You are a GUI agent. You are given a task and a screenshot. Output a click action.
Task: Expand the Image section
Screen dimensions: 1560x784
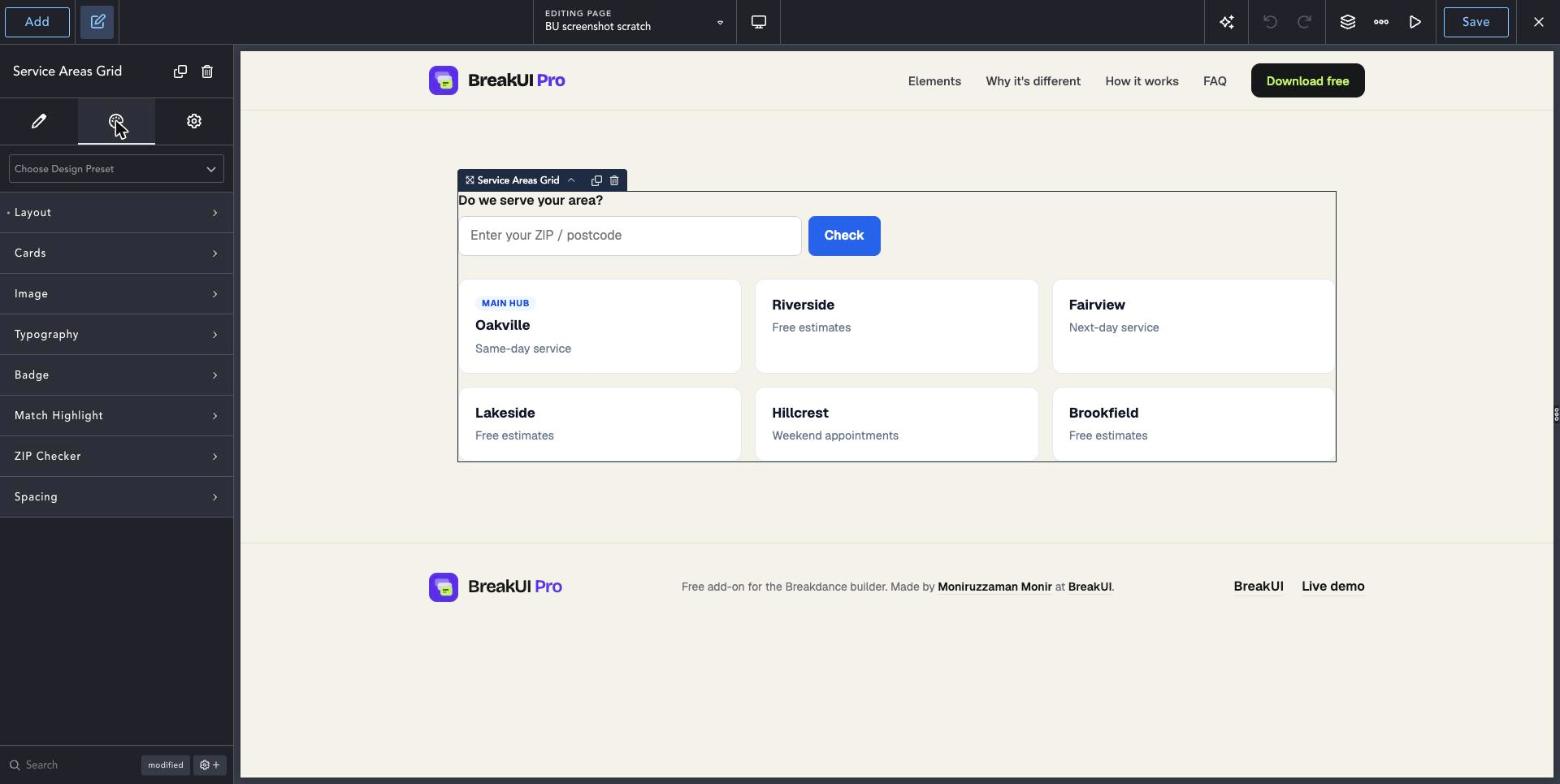coord(116,294)
